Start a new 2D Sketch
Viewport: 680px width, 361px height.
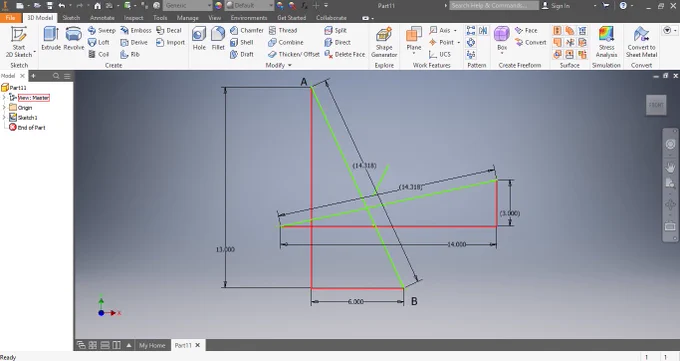coord(19,42)
